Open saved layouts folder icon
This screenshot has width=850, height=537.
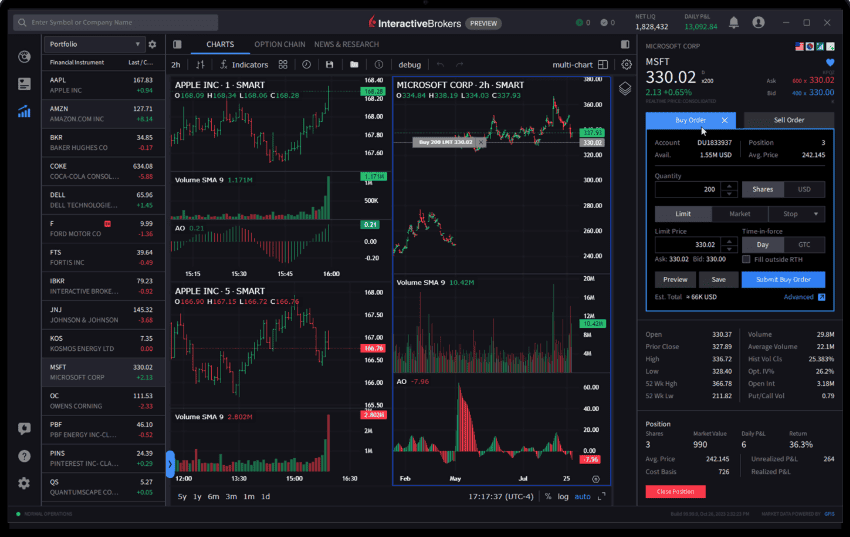[354, 64]
